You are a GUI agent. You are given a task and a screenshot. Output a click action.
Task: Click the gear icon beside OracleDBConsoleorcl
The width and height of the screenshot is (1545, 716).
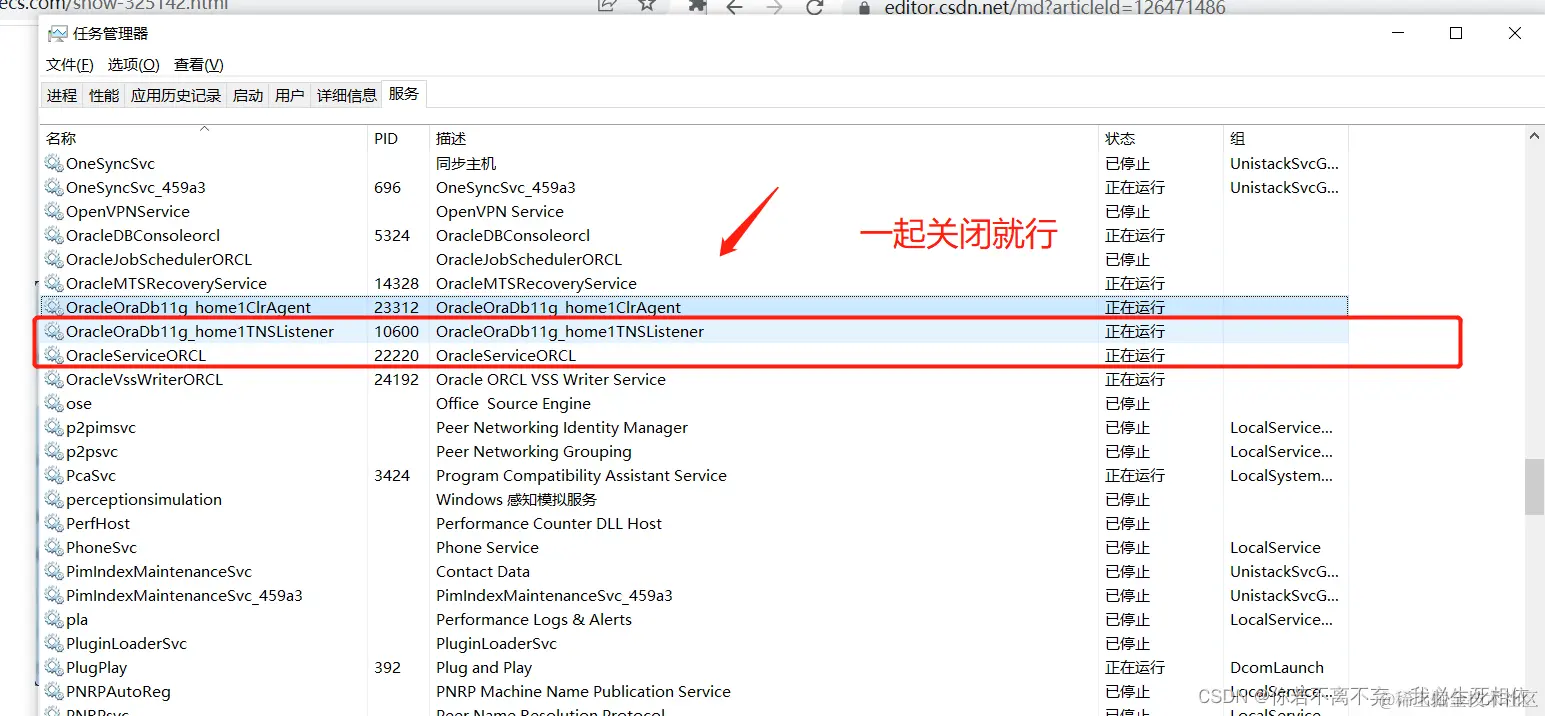tap(54, 235)
